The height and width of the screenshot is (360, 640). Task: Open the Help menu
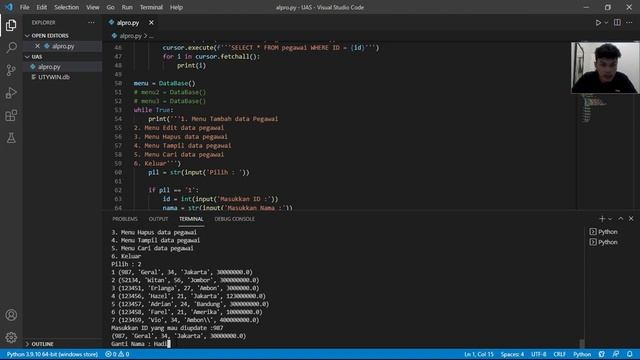pos(176,7)
